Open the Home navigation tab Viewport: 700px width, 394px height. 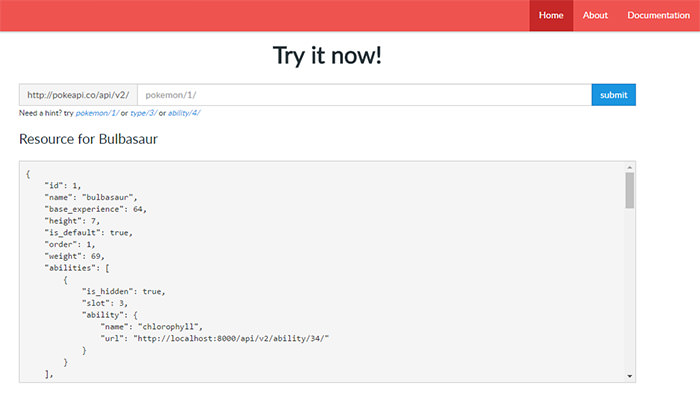(551, 16)
